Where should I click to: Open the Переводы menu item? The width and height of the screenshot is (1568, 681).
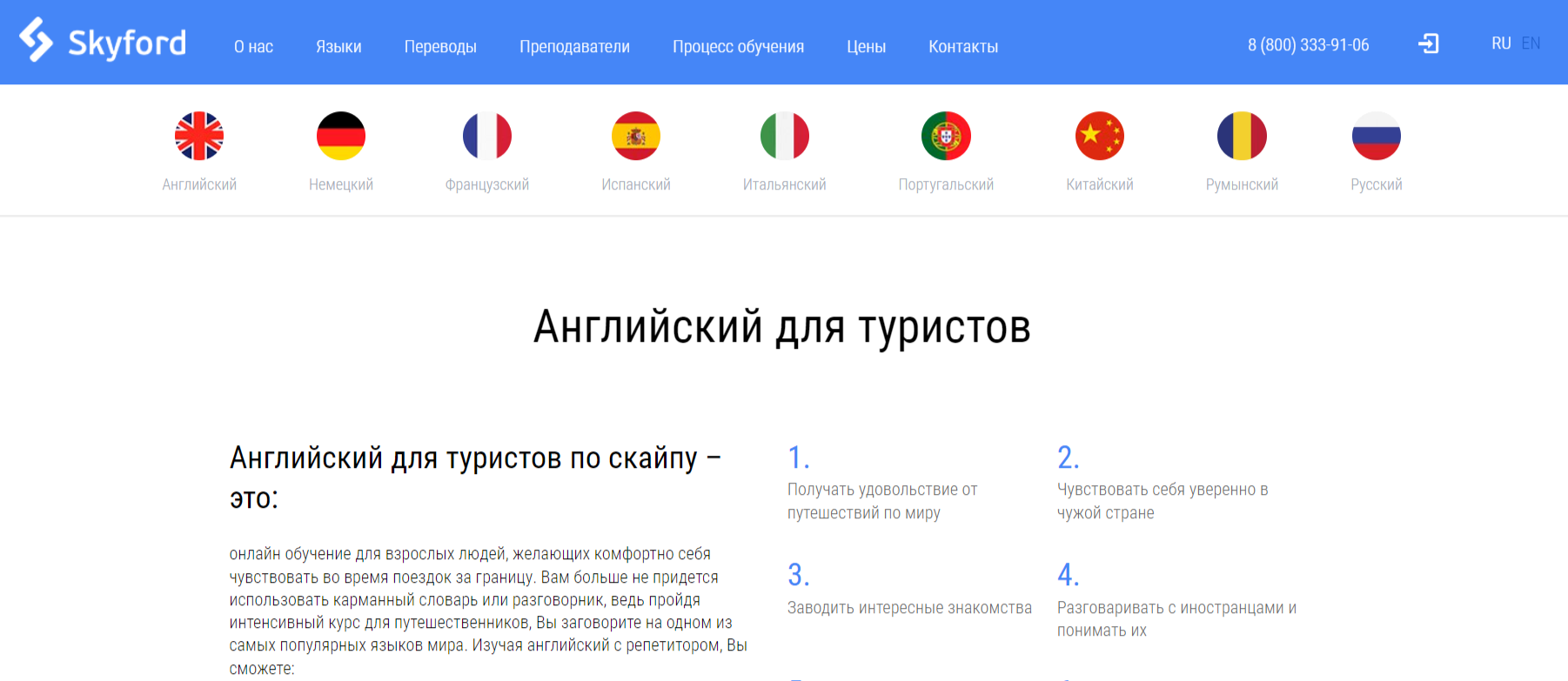(440, 47)
